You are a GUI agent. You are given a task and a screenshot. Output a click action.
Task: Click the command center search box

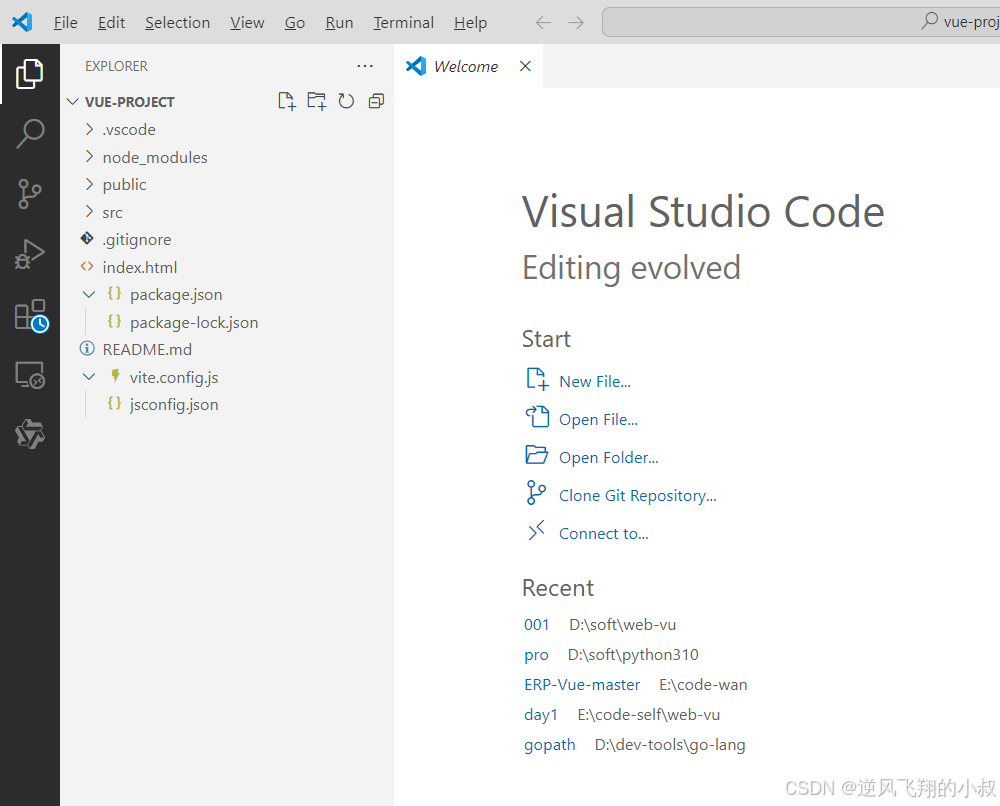[800, 22]
